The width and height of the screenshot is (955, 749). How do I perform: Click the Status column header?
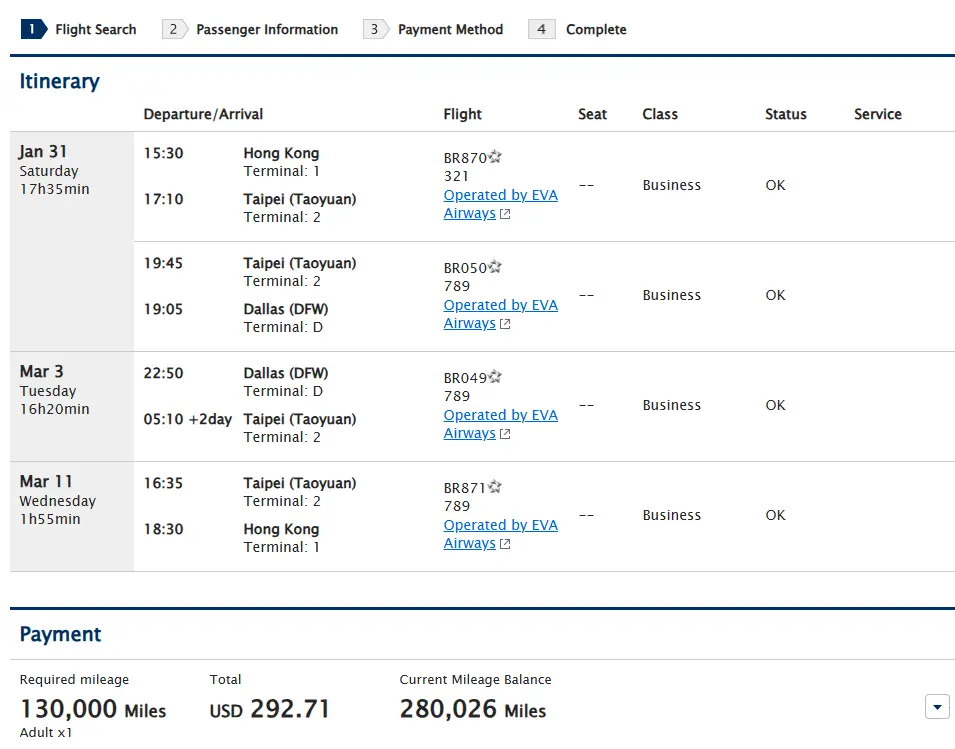pyautogui.click(x=786, y=114)
